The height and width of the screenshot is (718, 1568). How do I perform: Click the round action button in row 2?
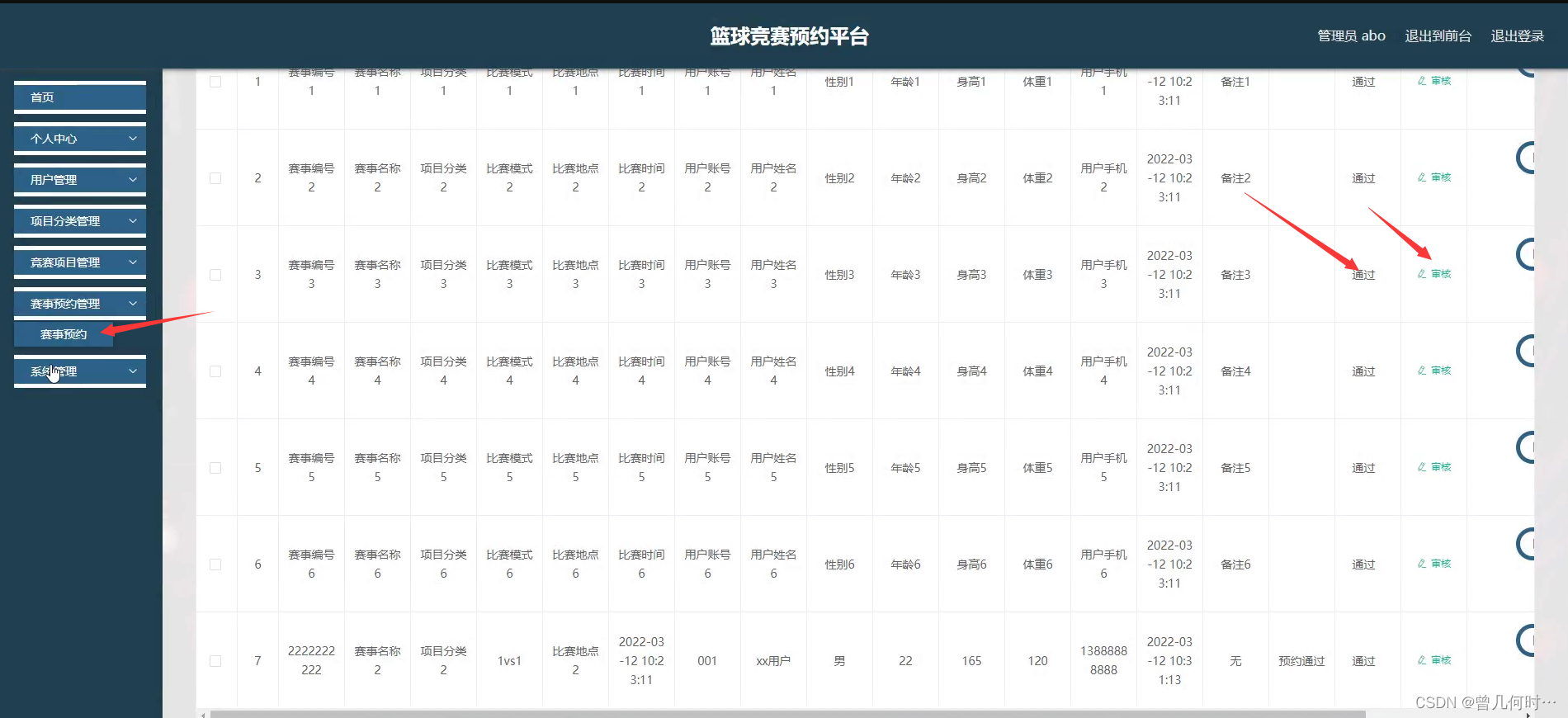1526,157
